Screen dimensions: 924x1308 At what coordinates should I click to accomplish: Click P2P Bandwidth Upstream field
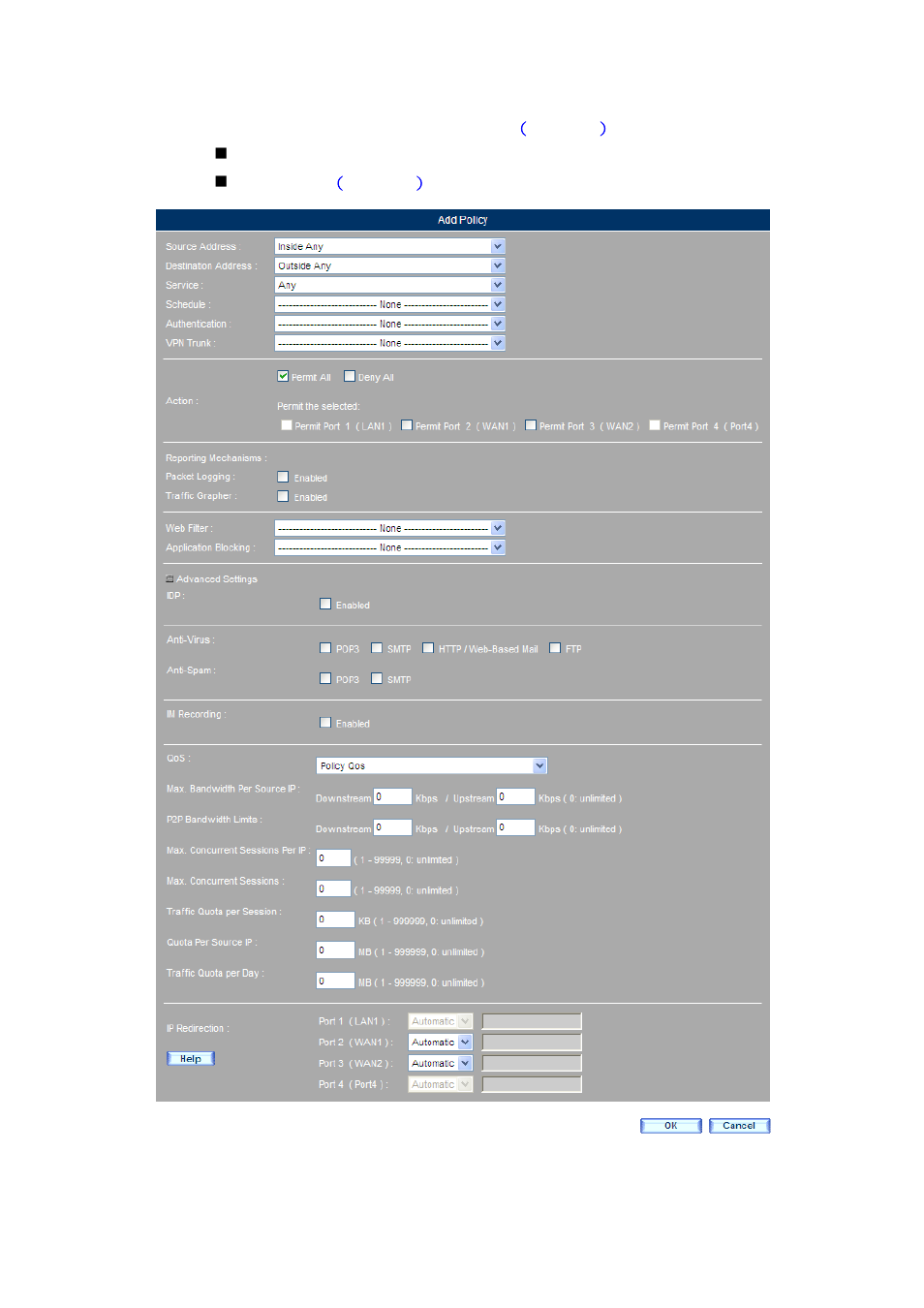pyautogui.click(x=515, y=827)
